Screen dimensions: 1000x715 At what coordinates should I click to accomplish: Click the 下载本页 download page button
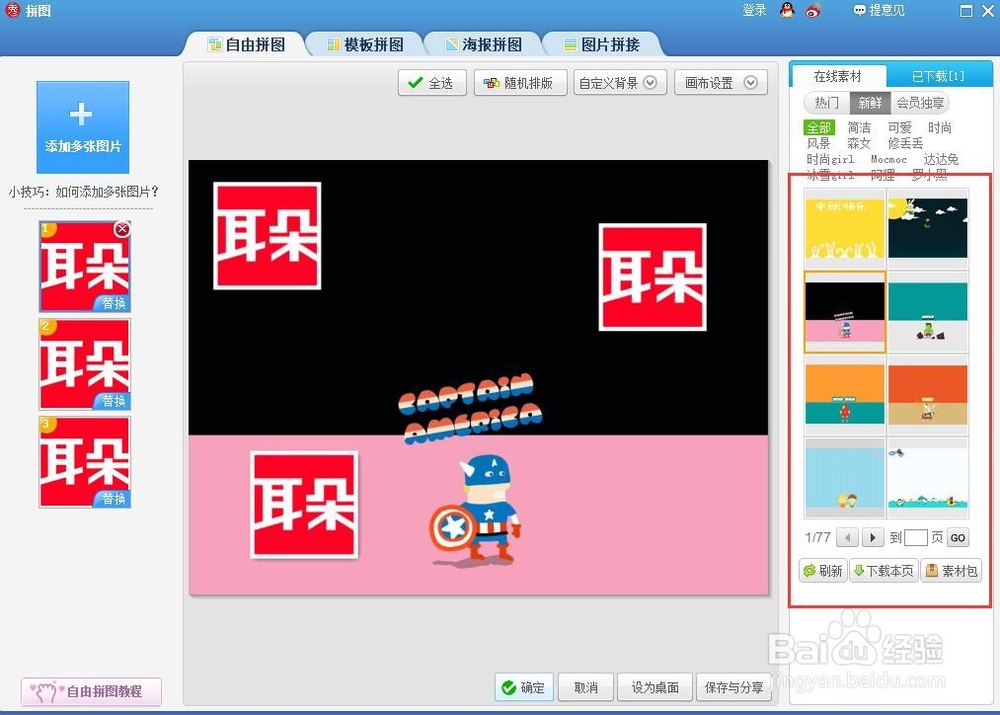pos(884,571)
